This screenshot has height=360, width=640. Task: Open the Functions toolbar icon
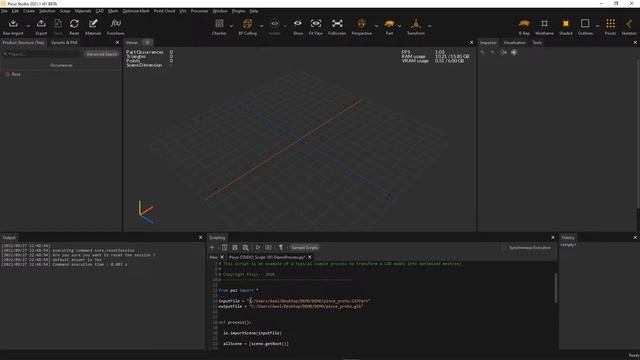[116, 24]
